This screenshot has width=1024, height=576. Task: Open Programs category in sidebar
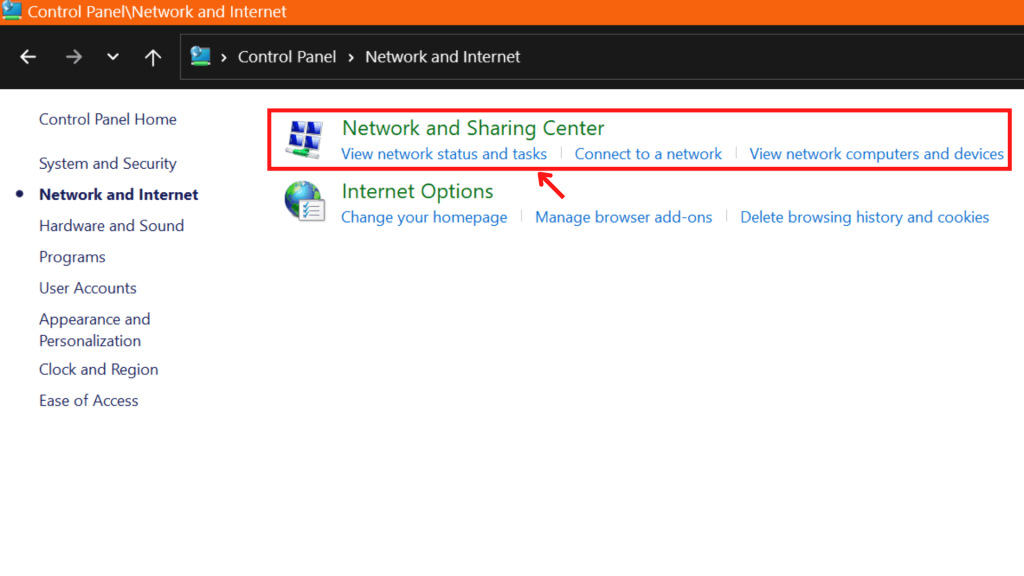pos(72,257)
